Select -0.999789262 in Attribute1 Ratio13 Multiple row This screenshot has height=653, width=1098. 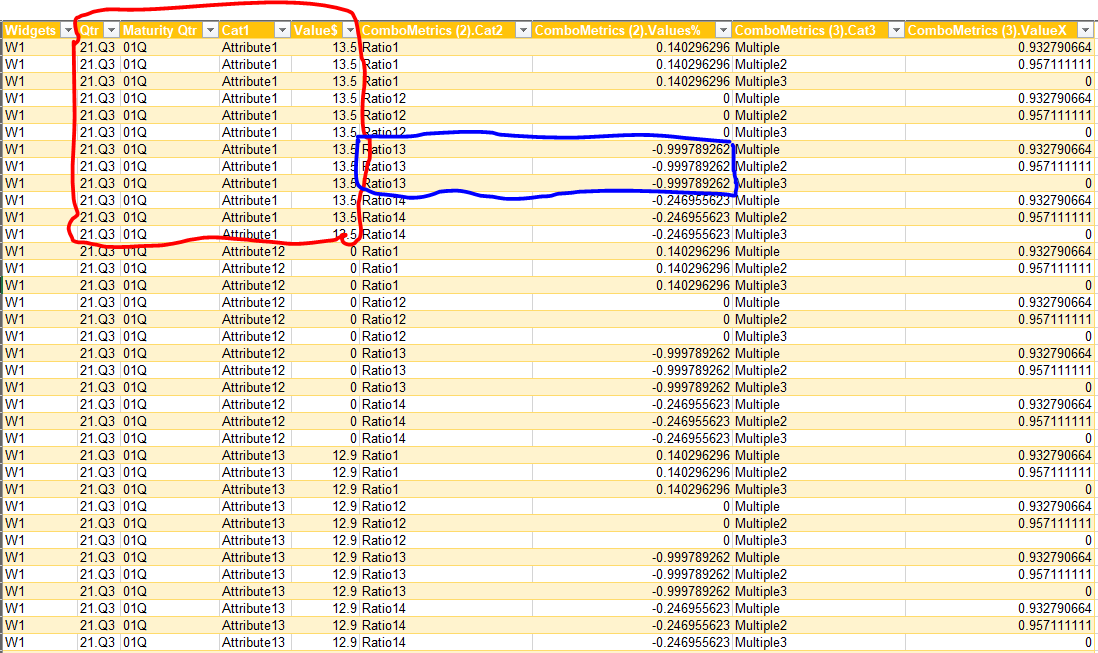[x=632, y=150]
